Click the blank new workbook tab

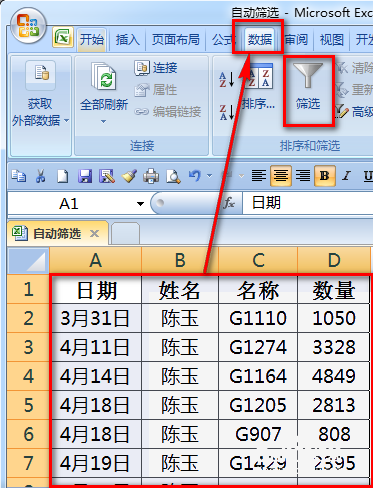point(126,234)
